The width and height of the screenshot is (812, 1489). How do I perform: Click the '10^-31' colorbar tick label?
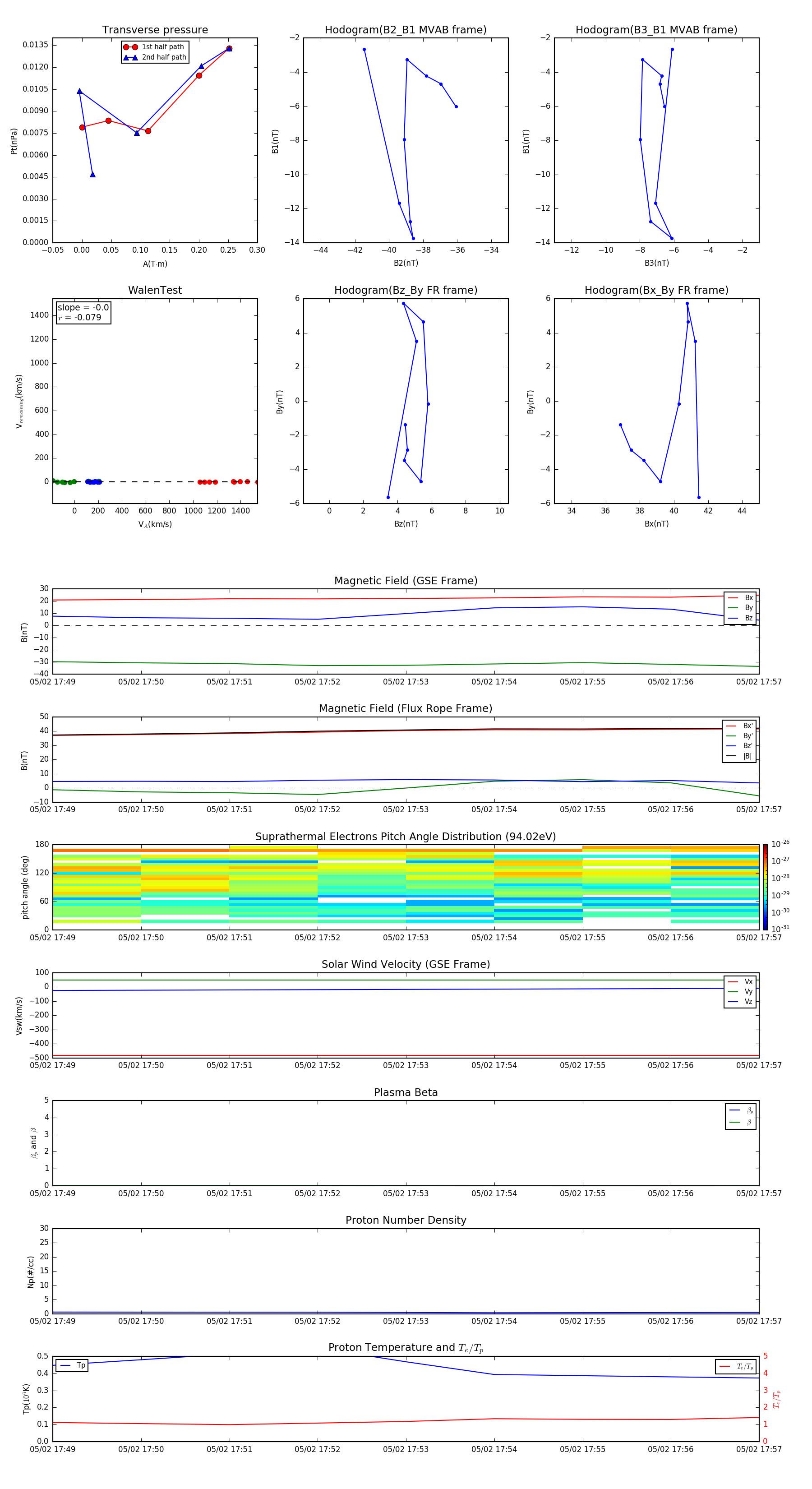click(x=780, y=929)
